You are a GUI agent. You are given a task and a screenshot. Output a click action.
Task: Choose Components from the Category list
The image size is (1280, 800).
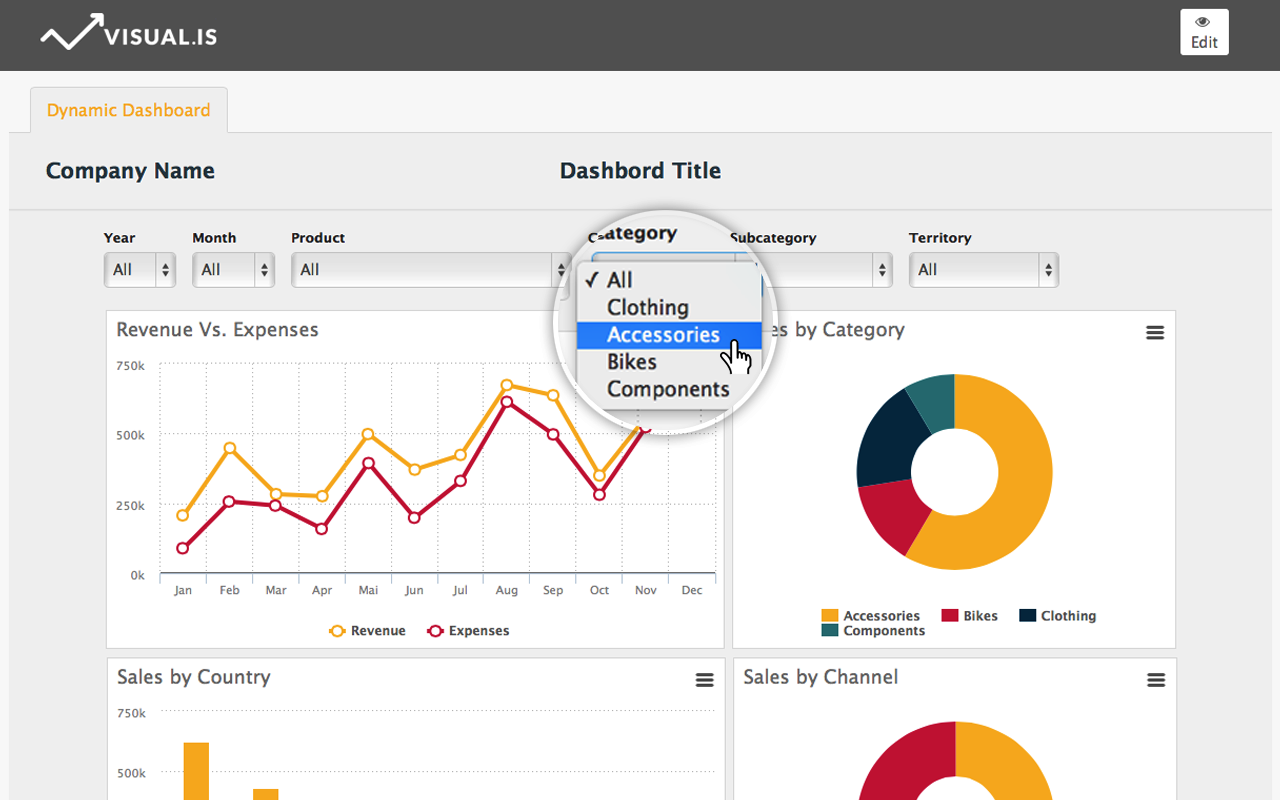coord(669,389)
